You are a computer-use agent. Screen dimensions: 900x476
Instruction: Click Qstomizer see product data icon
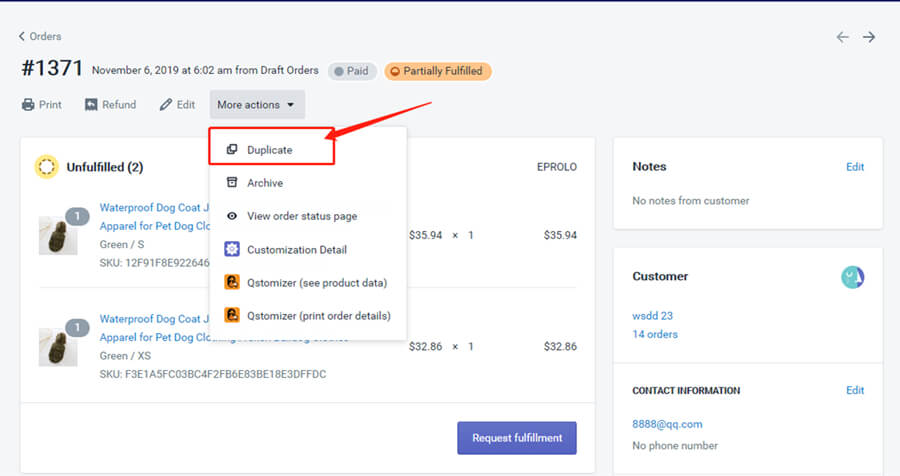pyautogui.click(x=232, y=282)
